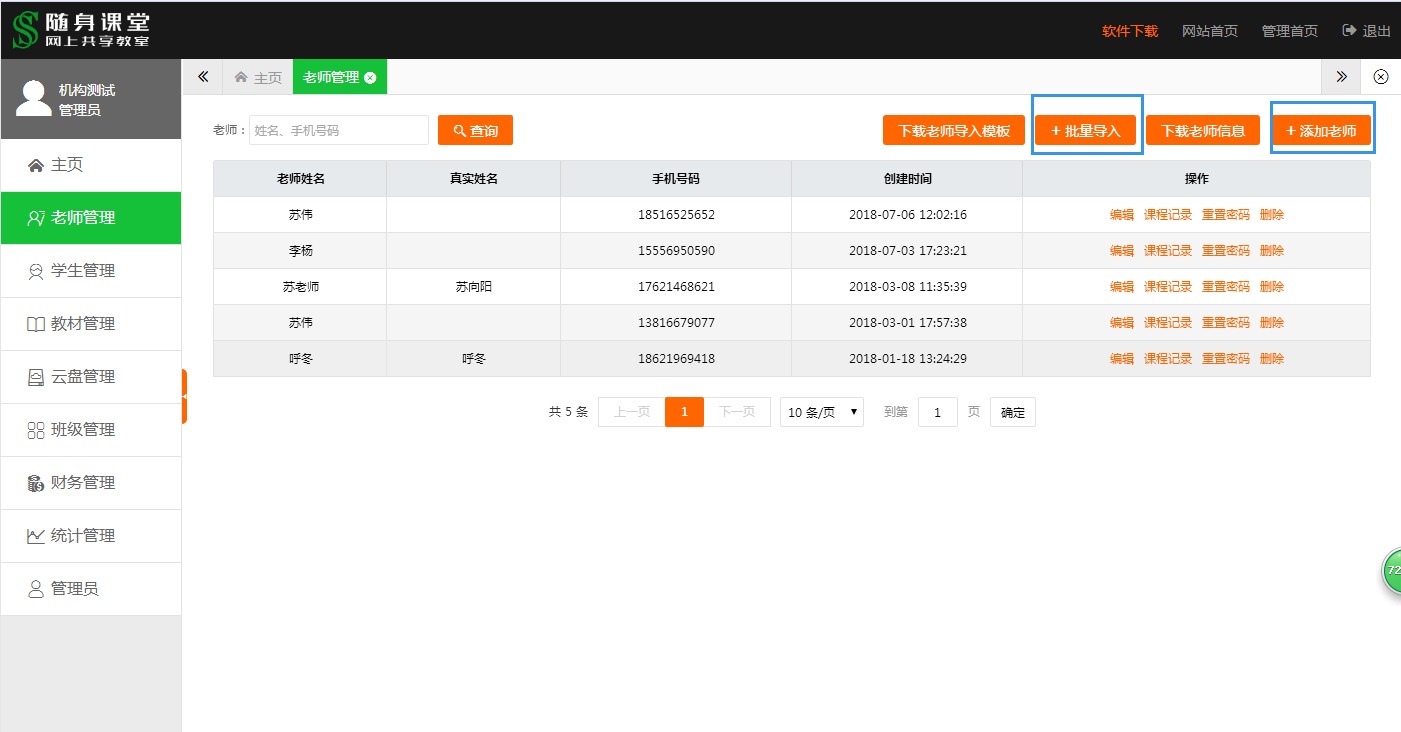Viewport: 1401px width, 732px height.
Task: Click the 查询 search button
Action: coord(475,131)
